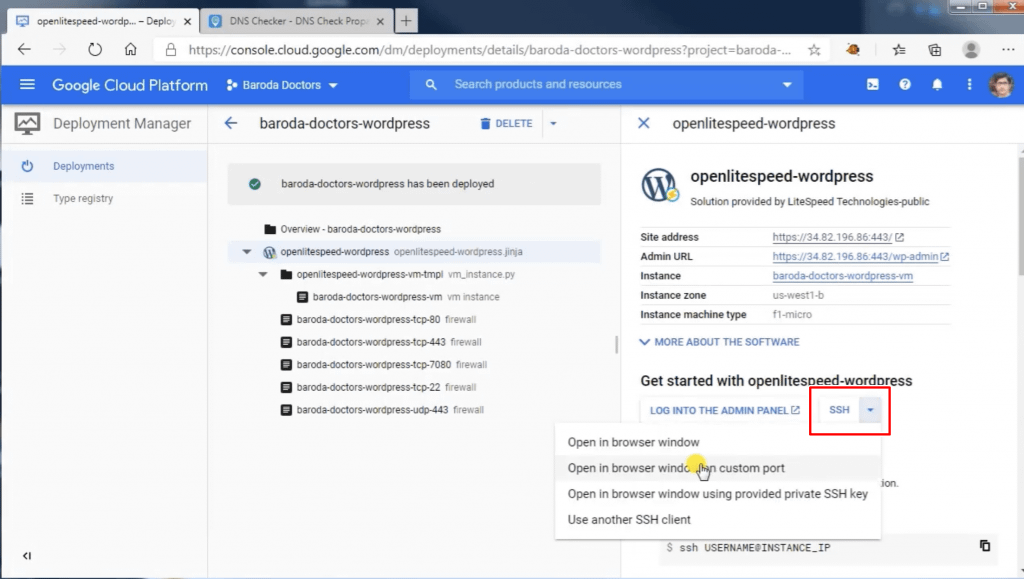The width and height of the screenshot is (1024, 579).
Task: Select Overview - baroda-doctors-wordpress row
Action: [413, 229]
